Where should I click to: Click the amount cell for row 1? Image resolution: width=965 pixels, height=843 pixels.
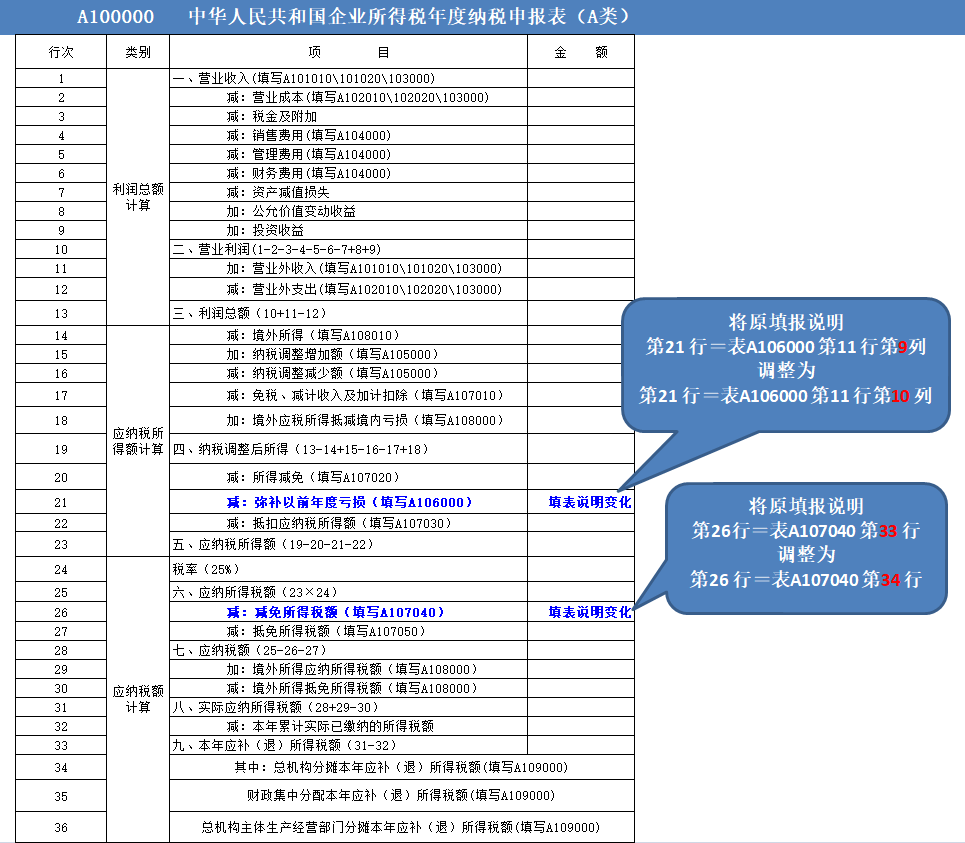tap(581, 78)
